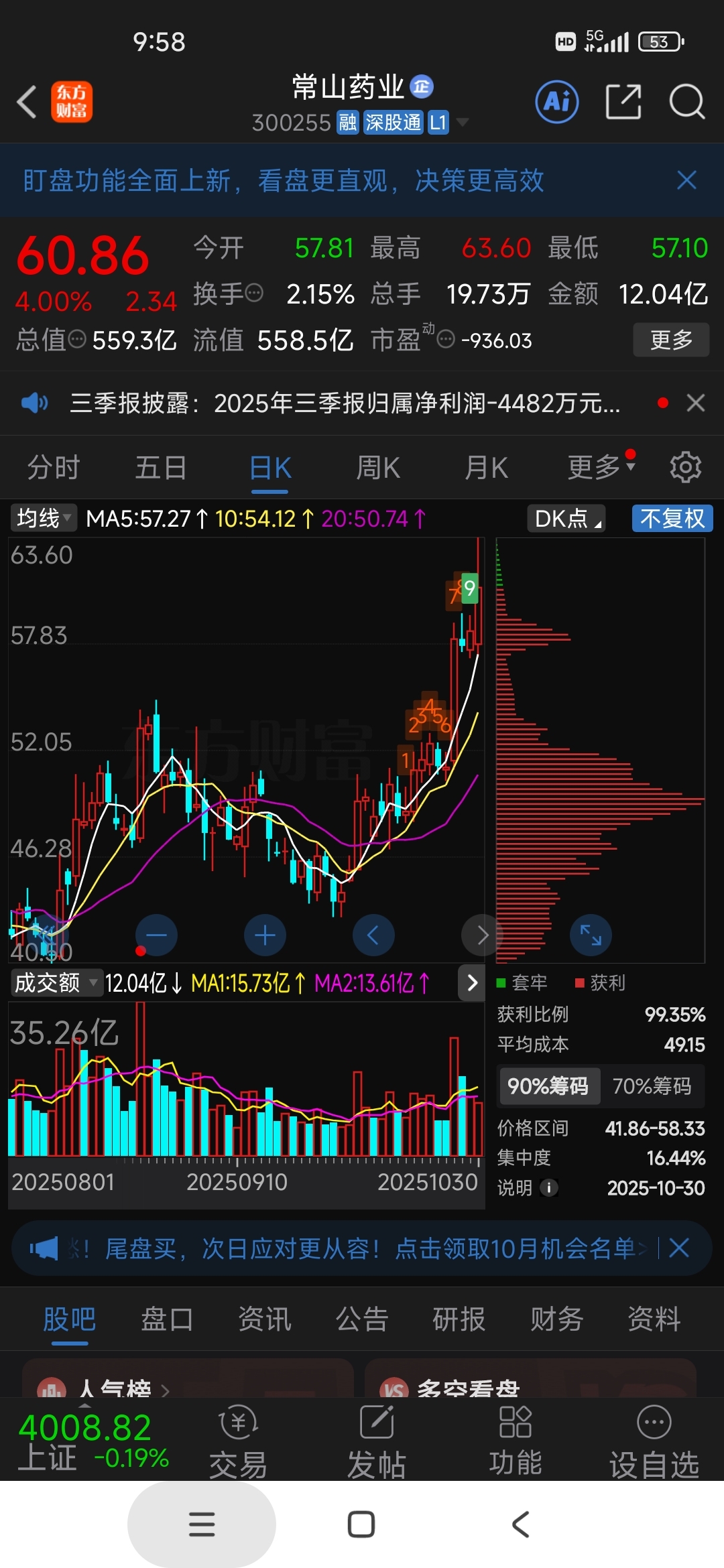This screenshot has width=724, height=1568.
Task: Tap the 市盈 info circle icon
Action: point(446,339)
